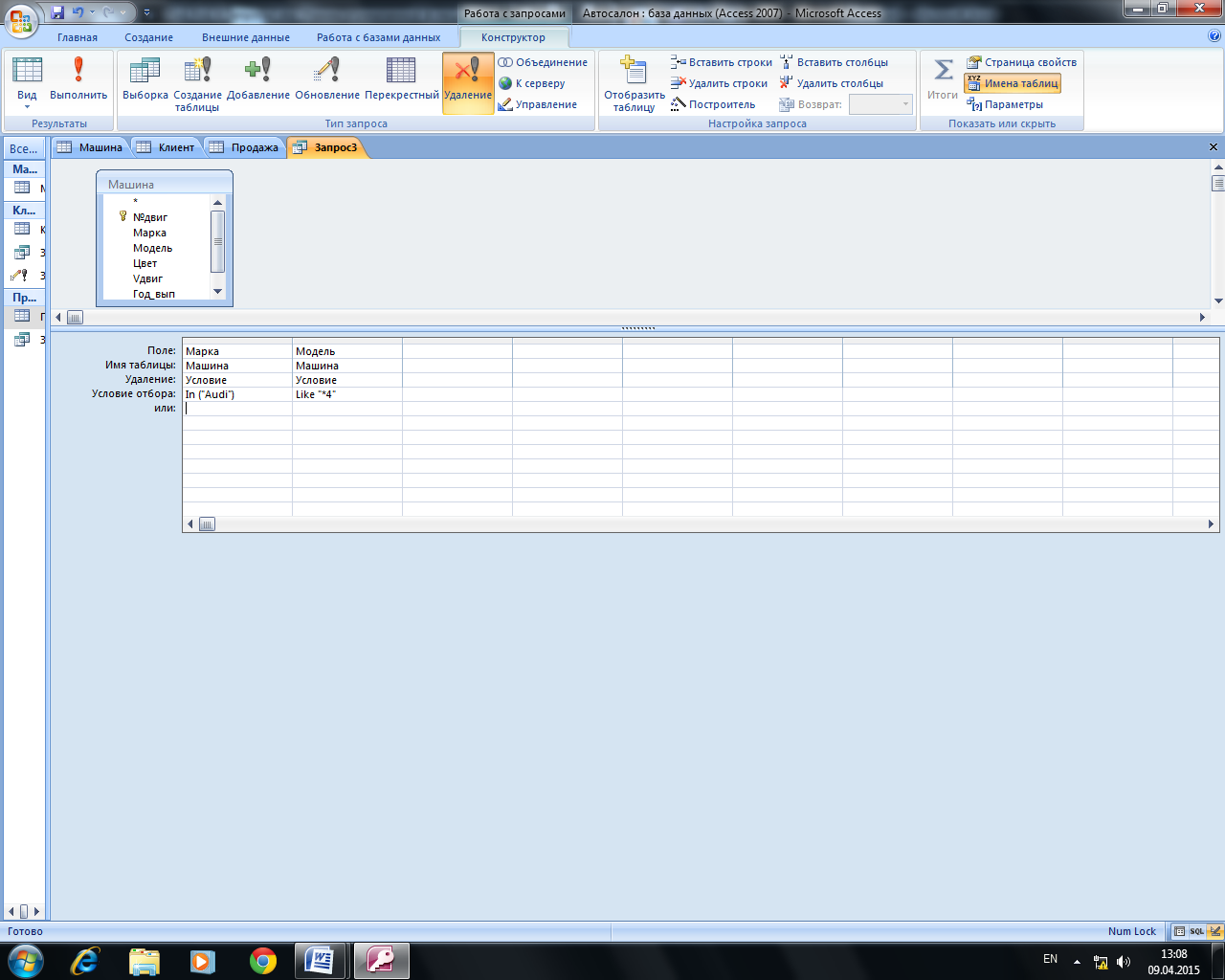Select the Марка field in Машина table
This screenshot has width=1225, height=980.
[x=149, y=233]
